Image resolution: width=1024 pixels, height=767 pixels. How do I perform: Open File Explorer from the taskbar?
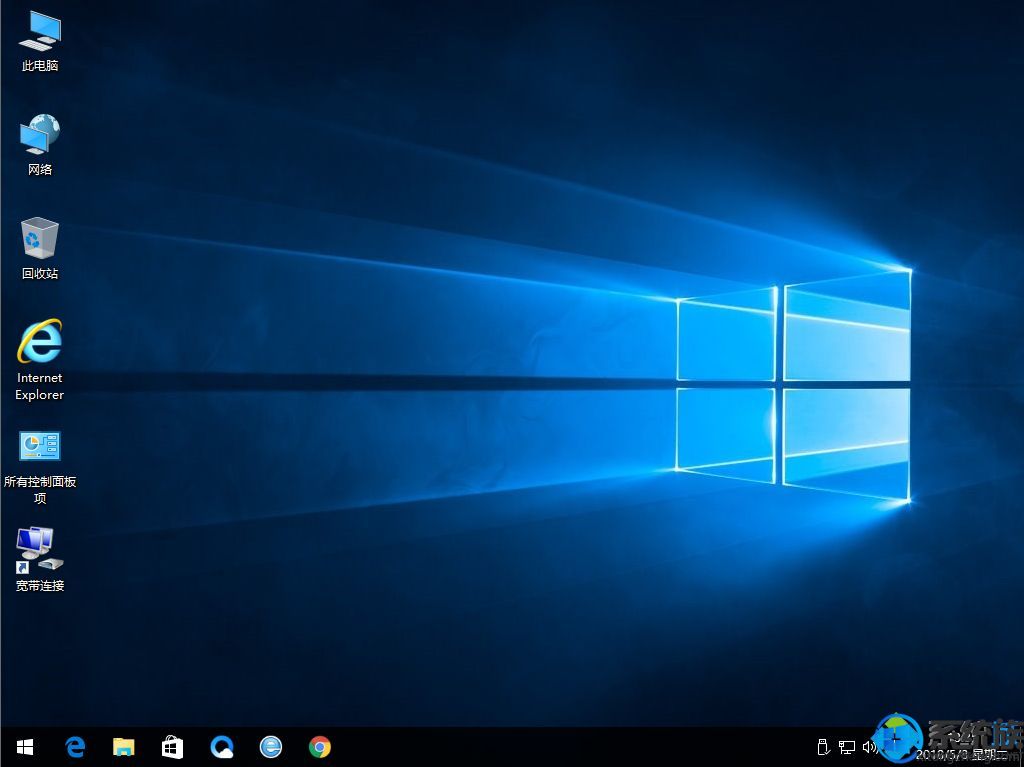124,747
